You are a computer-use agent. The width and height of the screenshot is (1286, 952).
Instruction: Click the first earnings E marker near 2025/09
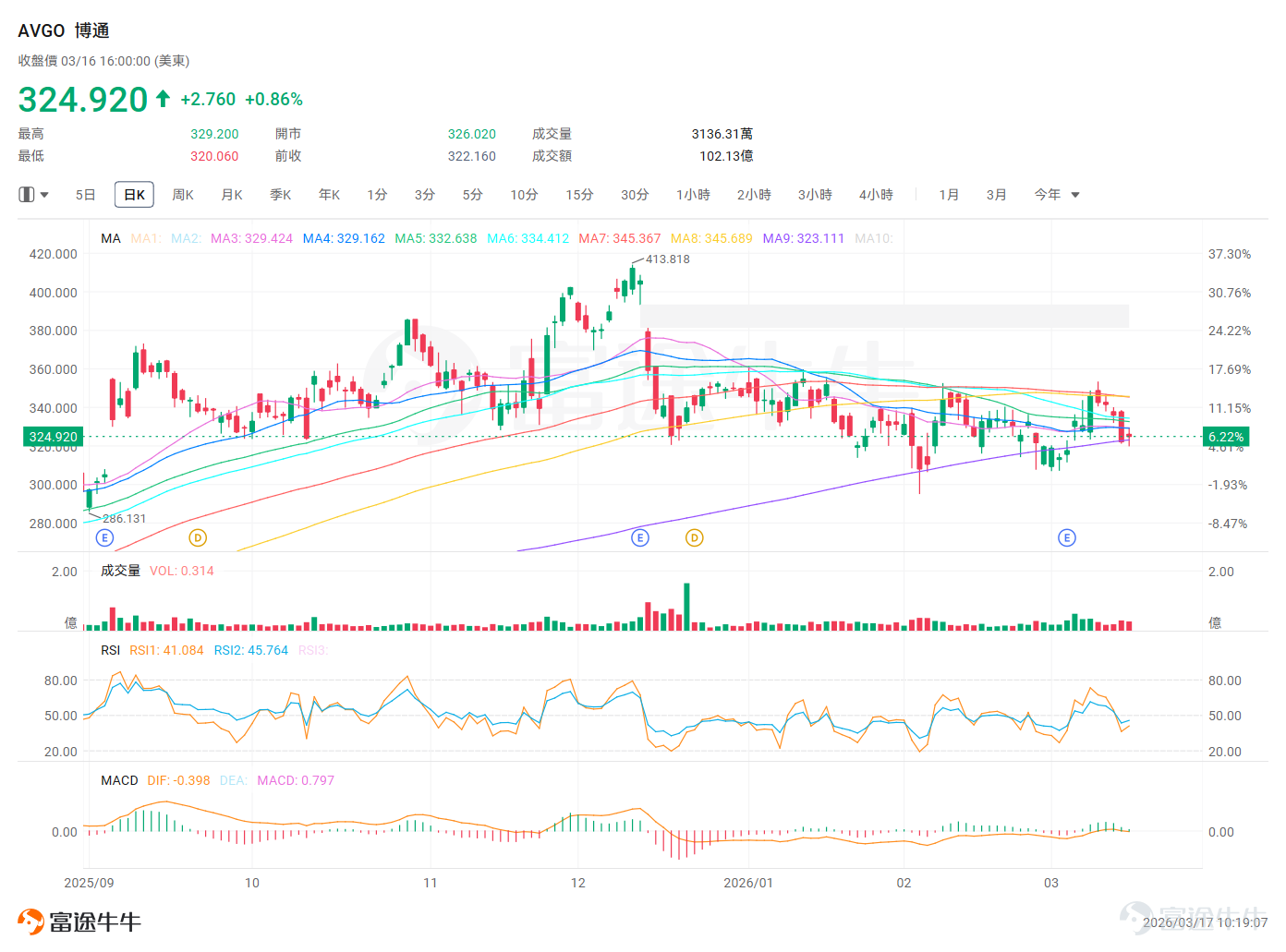(104, 537)
